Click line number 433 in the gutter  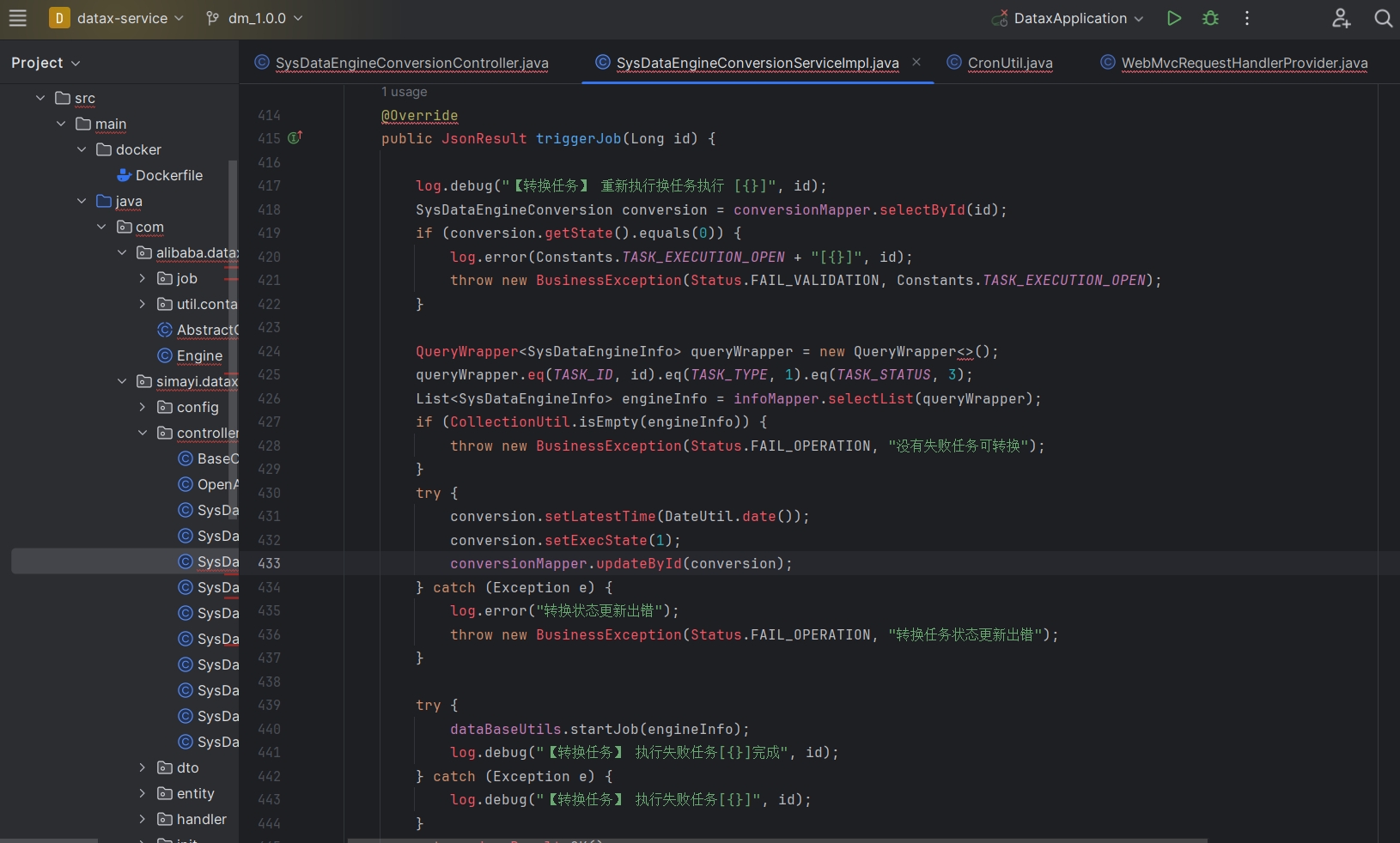(269, 563)
